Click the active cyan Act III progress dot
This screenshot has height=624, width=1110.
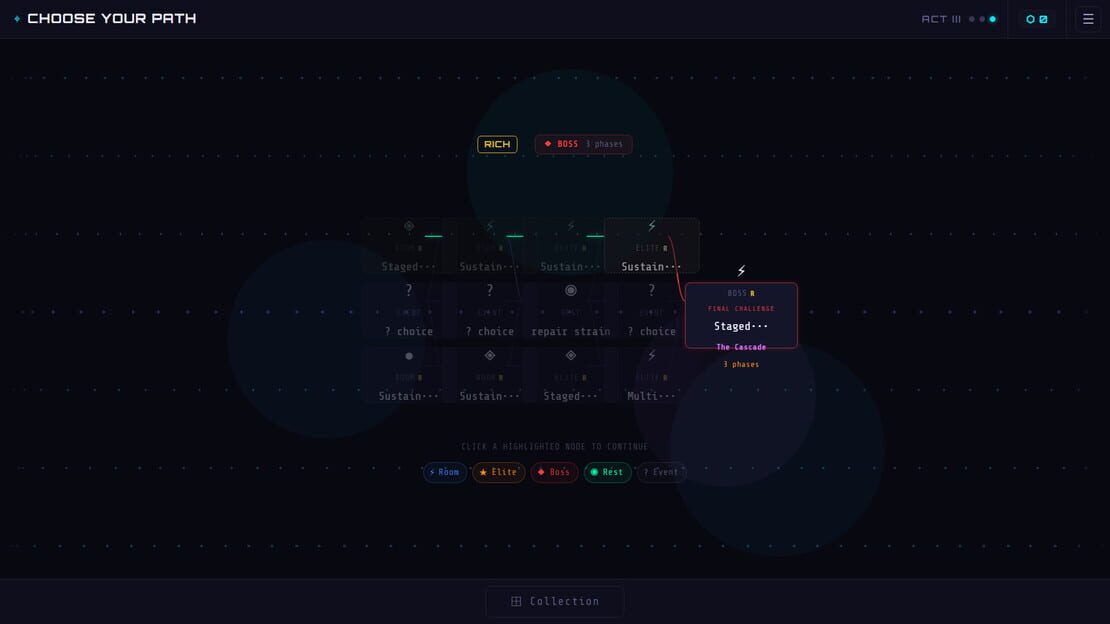(992, 19)
